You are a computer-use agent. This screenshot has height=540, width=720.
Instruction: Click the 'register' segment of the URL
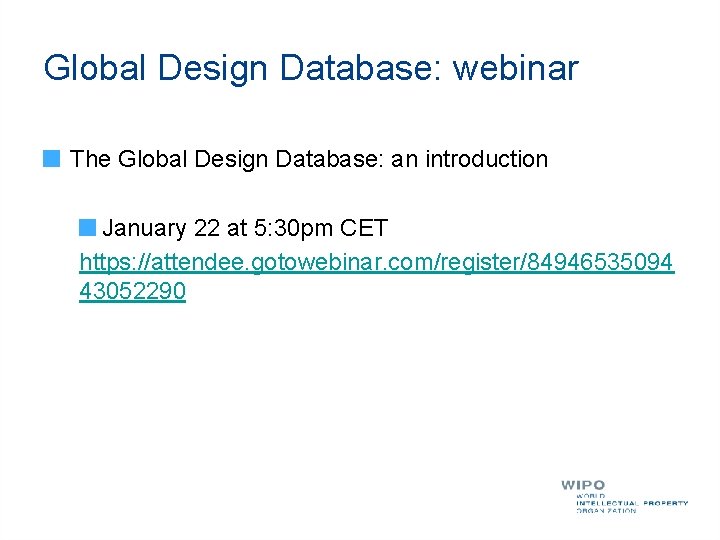[x=480, y=263]
